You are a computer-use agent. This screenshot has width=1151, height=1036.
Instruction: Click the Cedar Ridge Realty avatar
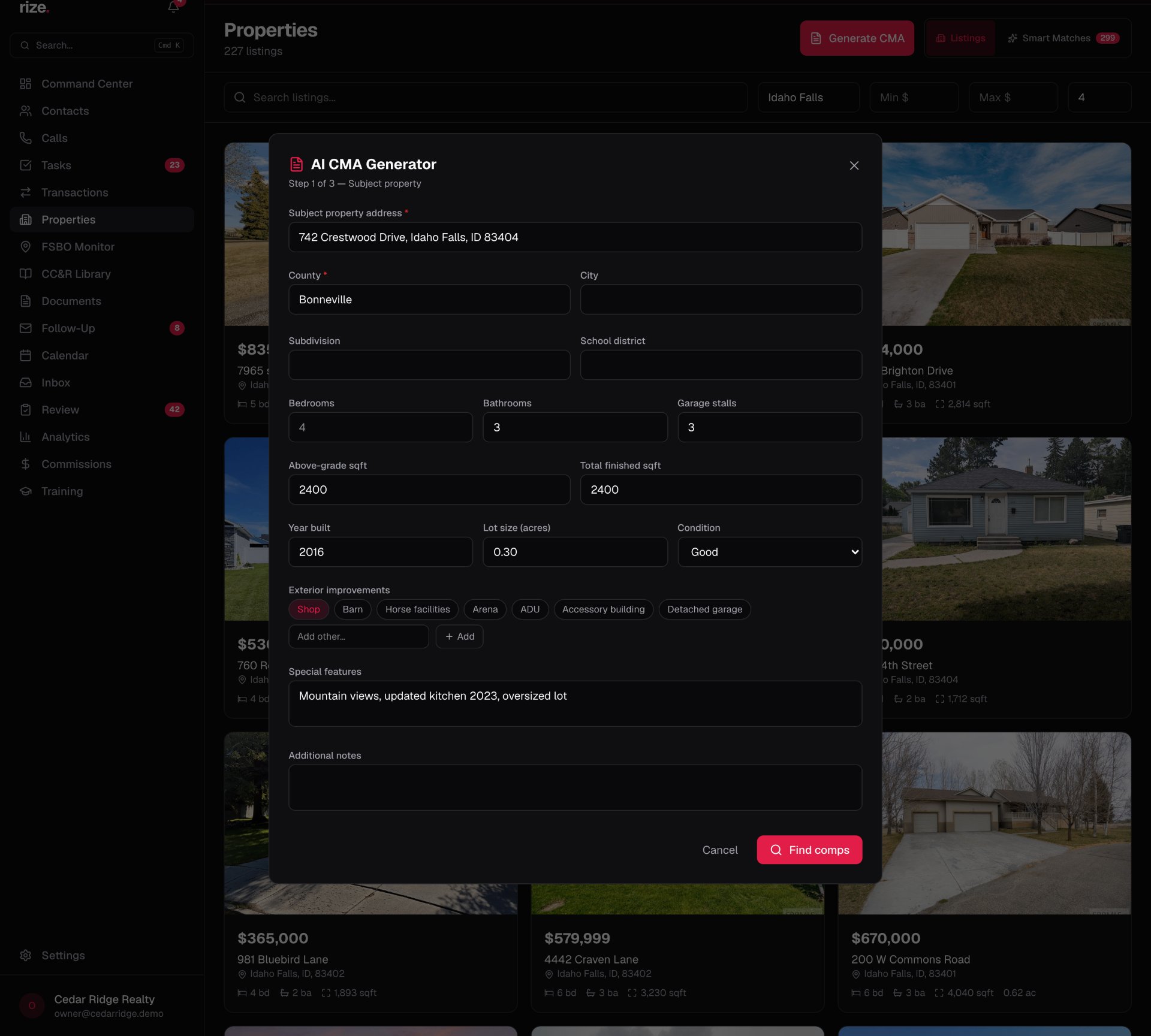(x=32, y=1005)
